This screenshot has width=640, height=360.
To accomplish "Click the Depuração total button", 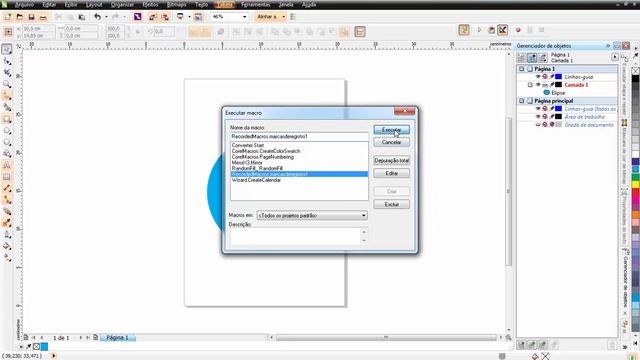I will point(391,160).
